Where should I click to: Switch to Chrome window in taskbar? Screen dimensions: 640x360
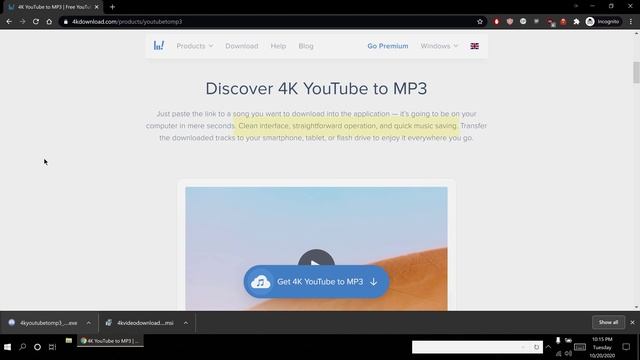110,341
